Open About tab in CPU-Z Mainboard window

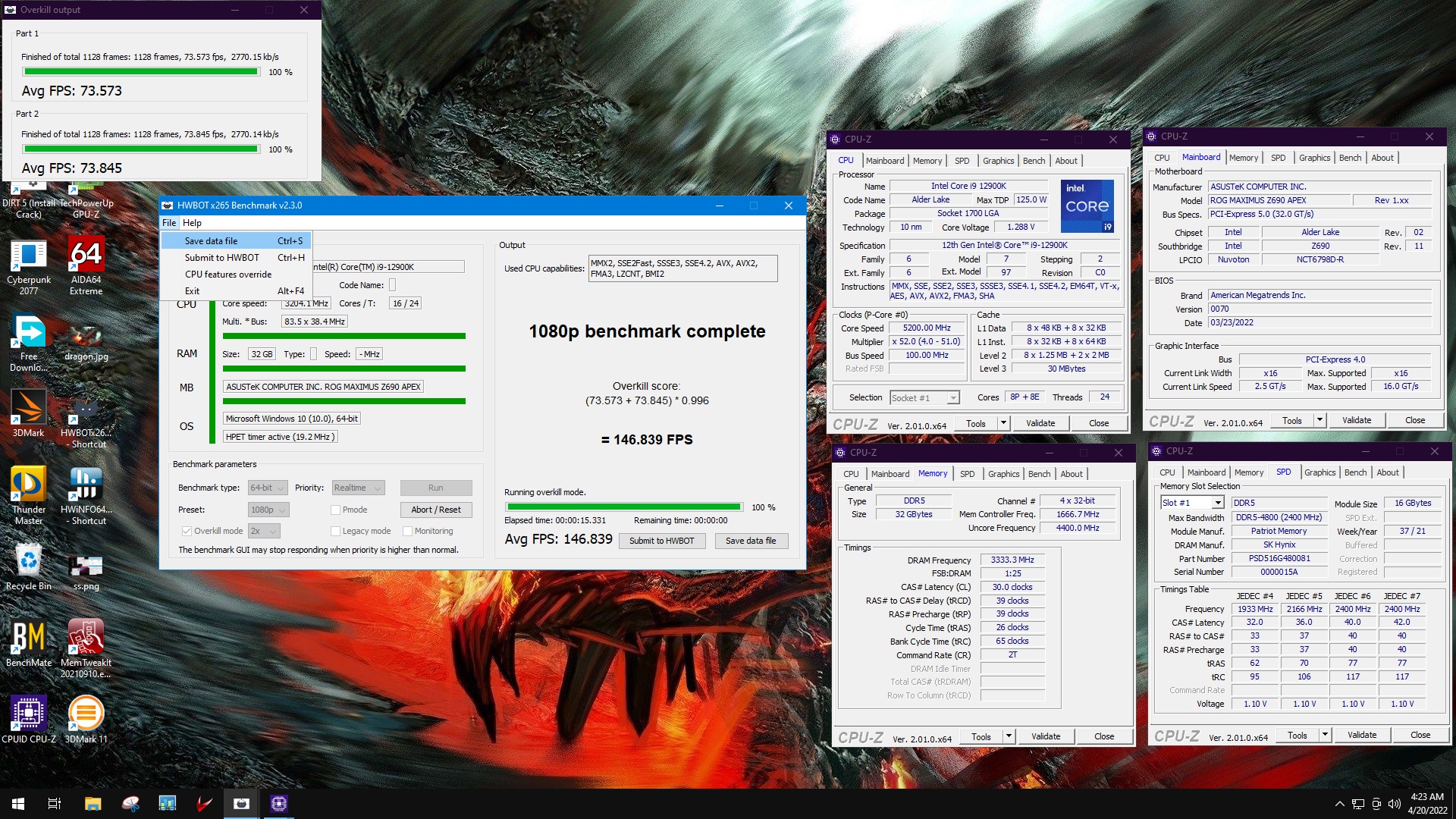[x=1382, y=158]
